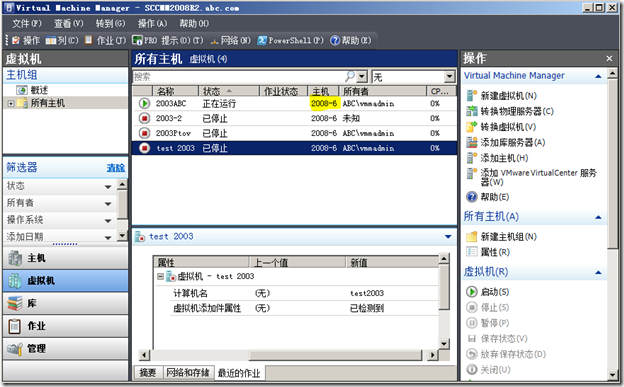Image resolution: width=624 pixels, height=387 pixels.
Task: Click the stopped icon of test 2003 row
Action: point(144,148)
